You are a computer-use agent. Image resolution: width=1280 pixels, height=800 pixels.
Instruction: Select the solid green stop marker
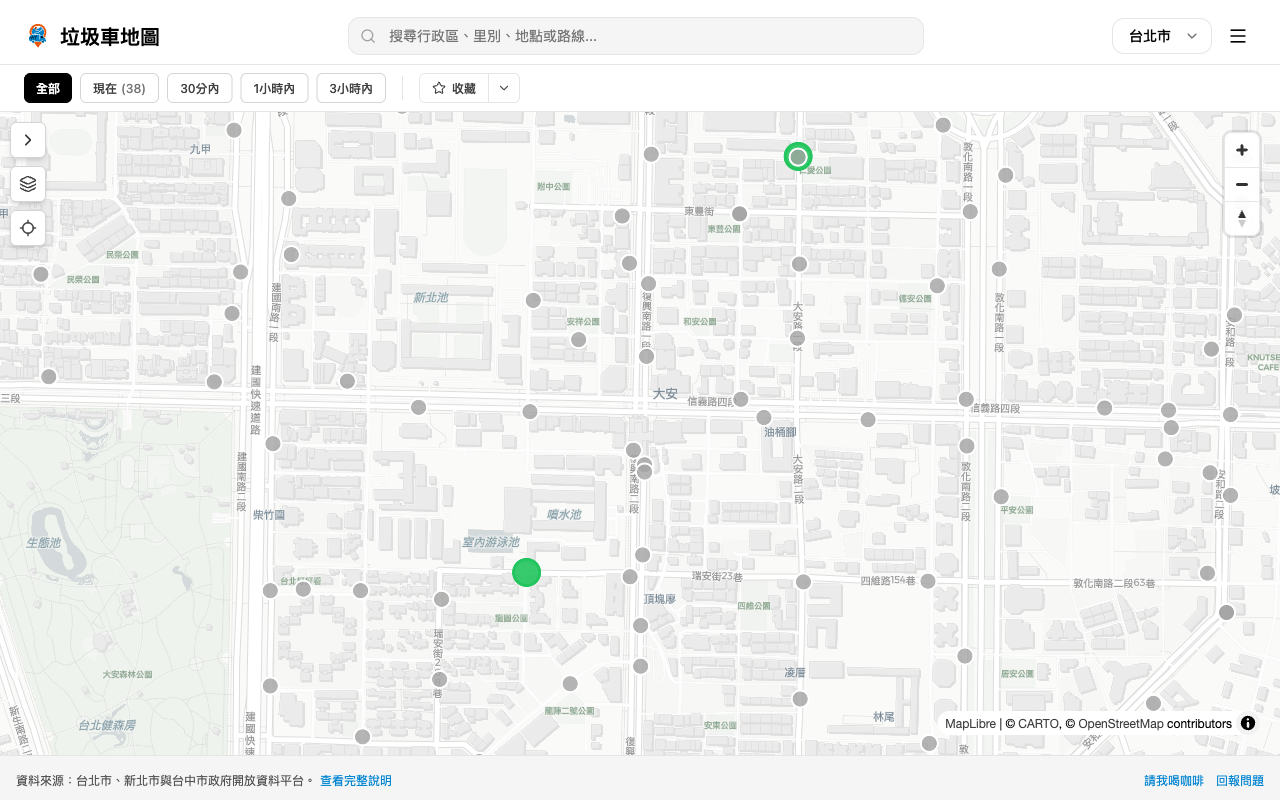click(x=527, y=572)
